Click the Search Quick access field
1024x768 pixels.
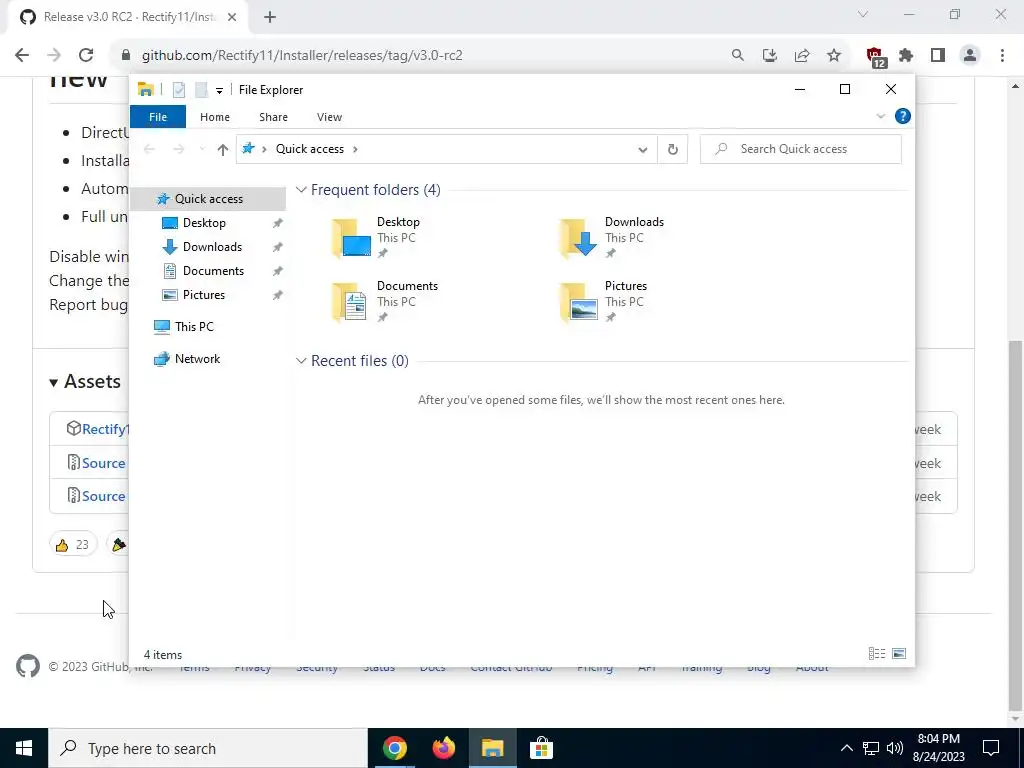pyautogui.click(x=801, y=149)
